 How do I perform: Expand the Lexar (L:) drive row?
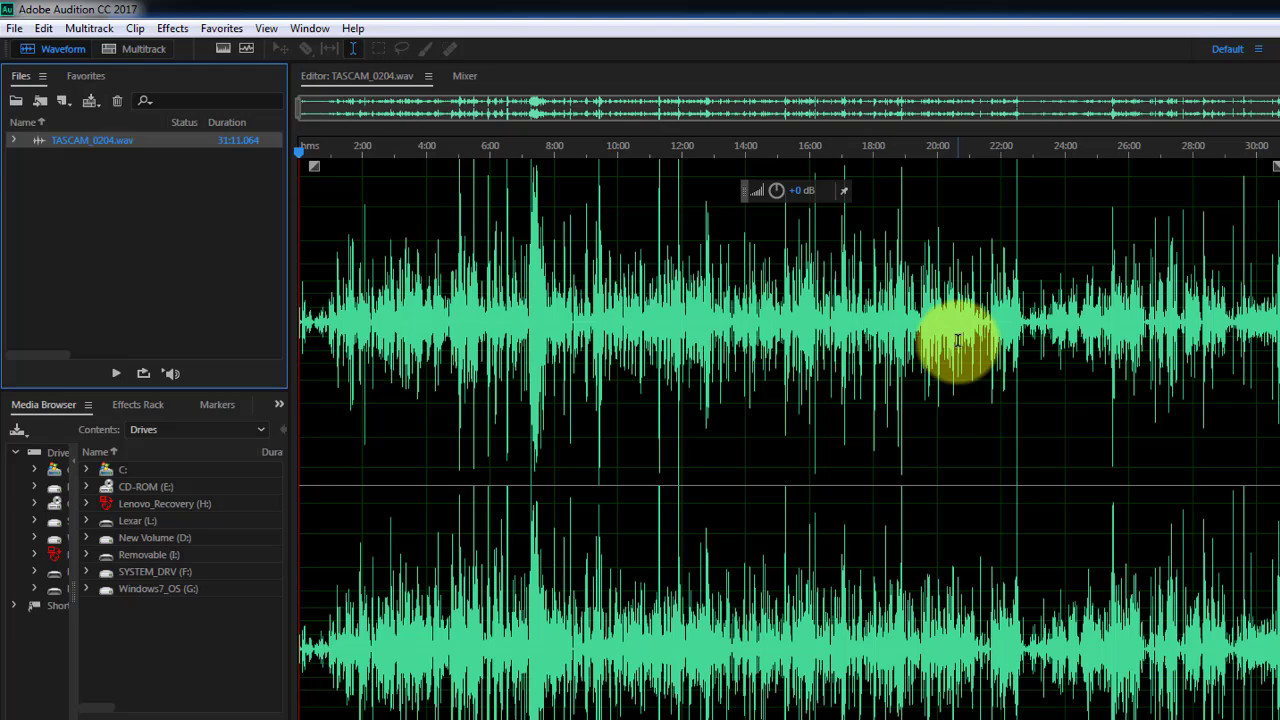[x=86, y=520]
